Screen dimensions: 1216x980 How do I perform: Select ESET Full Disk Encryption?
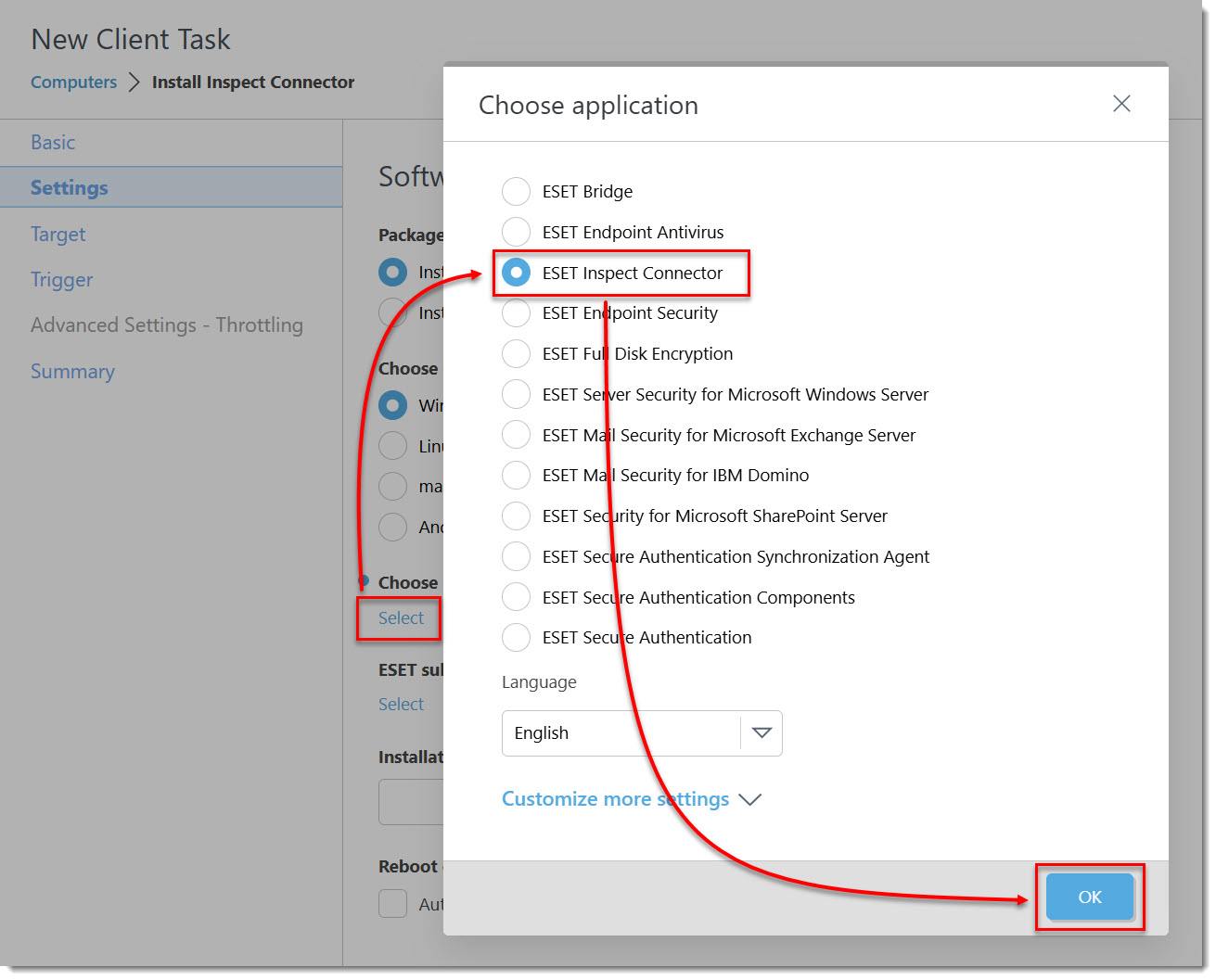coord(516,353)
